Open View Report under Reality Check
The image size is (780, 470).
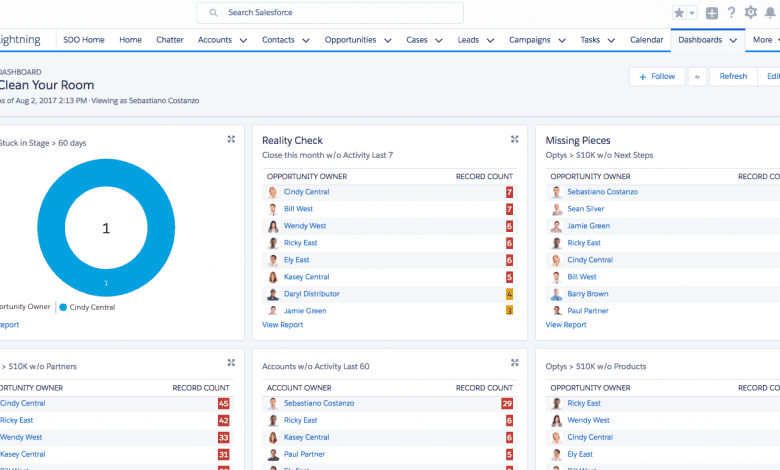[x=283, y=325]
